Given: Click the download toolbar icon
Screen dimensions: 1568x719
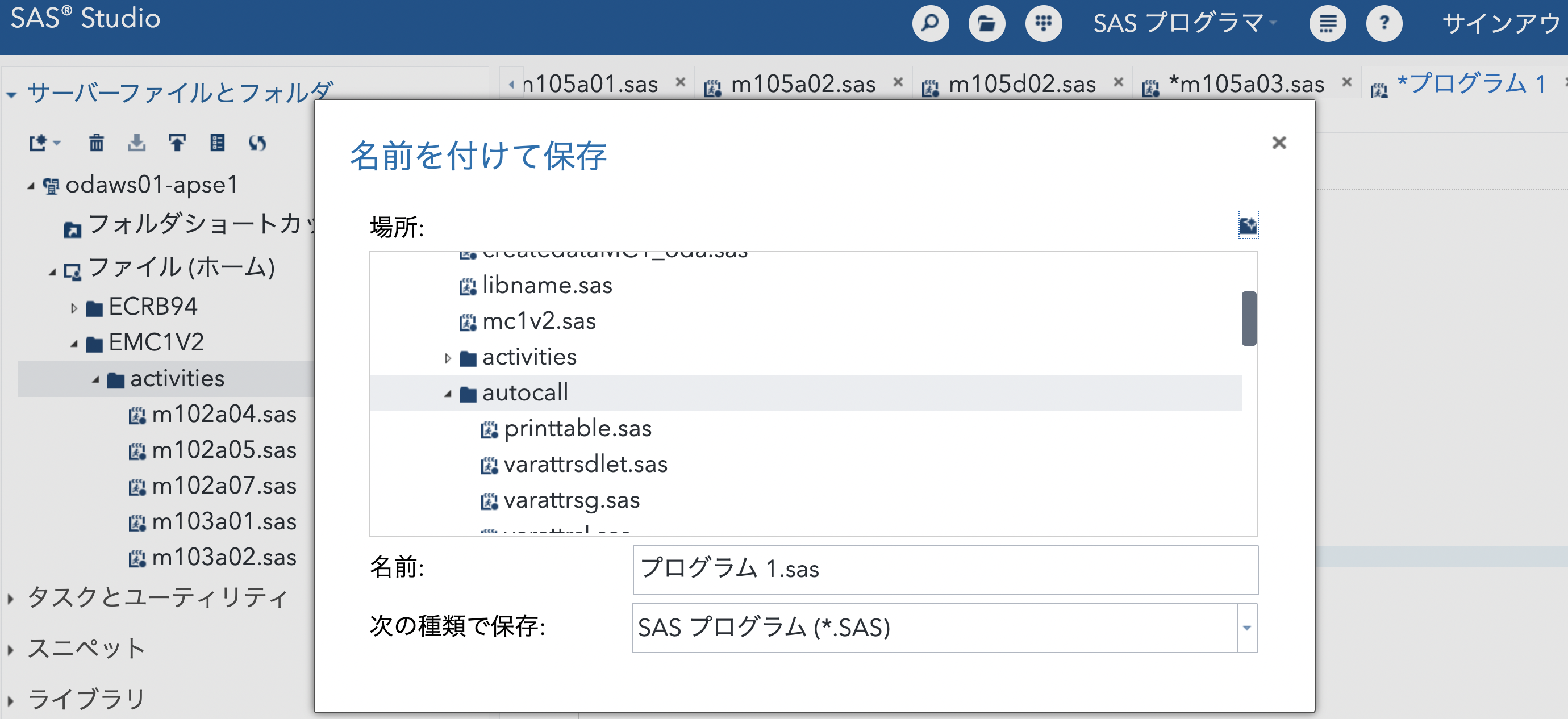Looking at the screenshot, I should (x=136, y=143).
